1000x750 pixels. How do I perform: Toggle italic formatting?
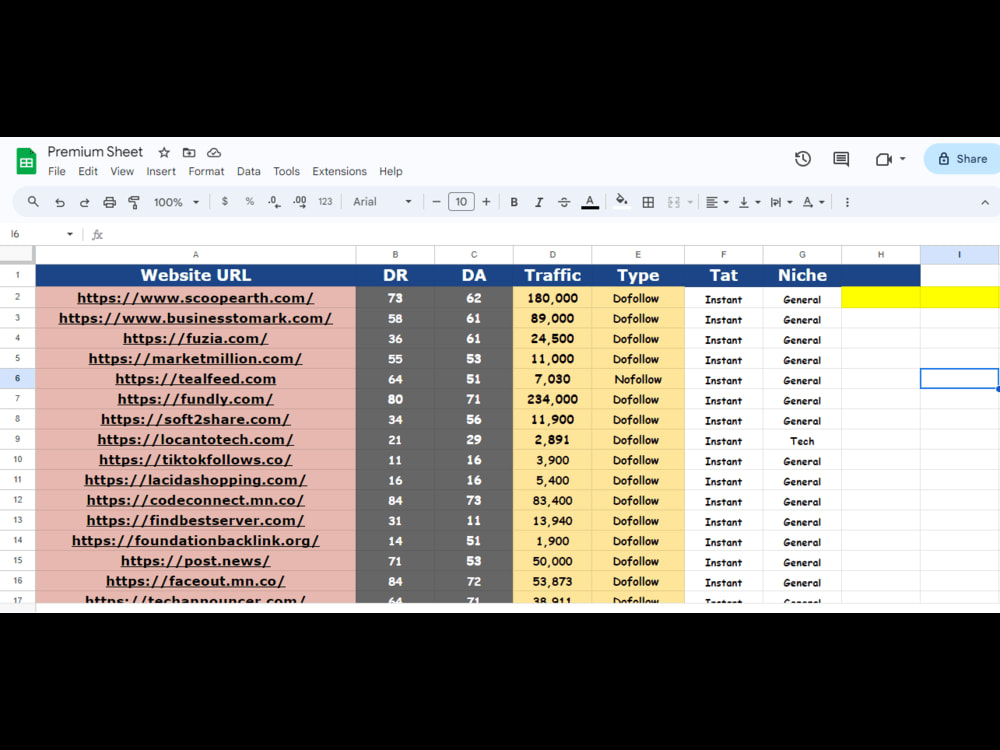tap(539, 202)
